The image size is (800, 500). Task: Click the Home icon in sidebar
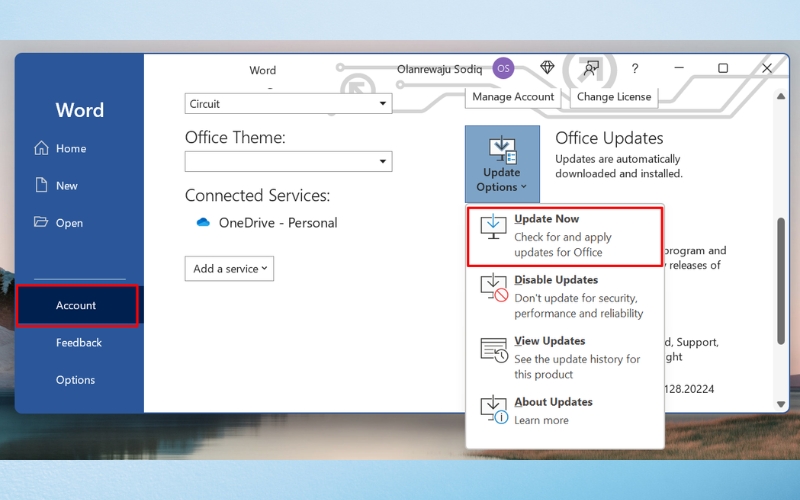[41, 149]
